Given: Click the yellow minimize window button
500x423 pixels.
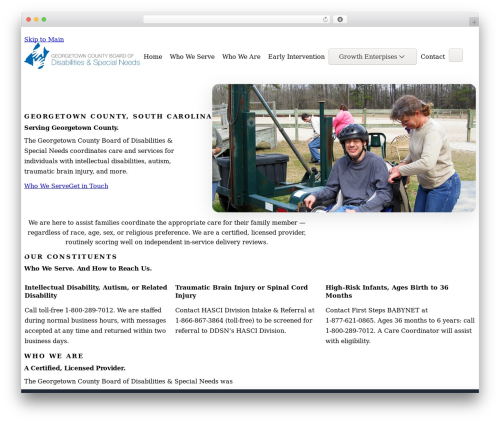Looking at the screenshot, I should point(36,20).
